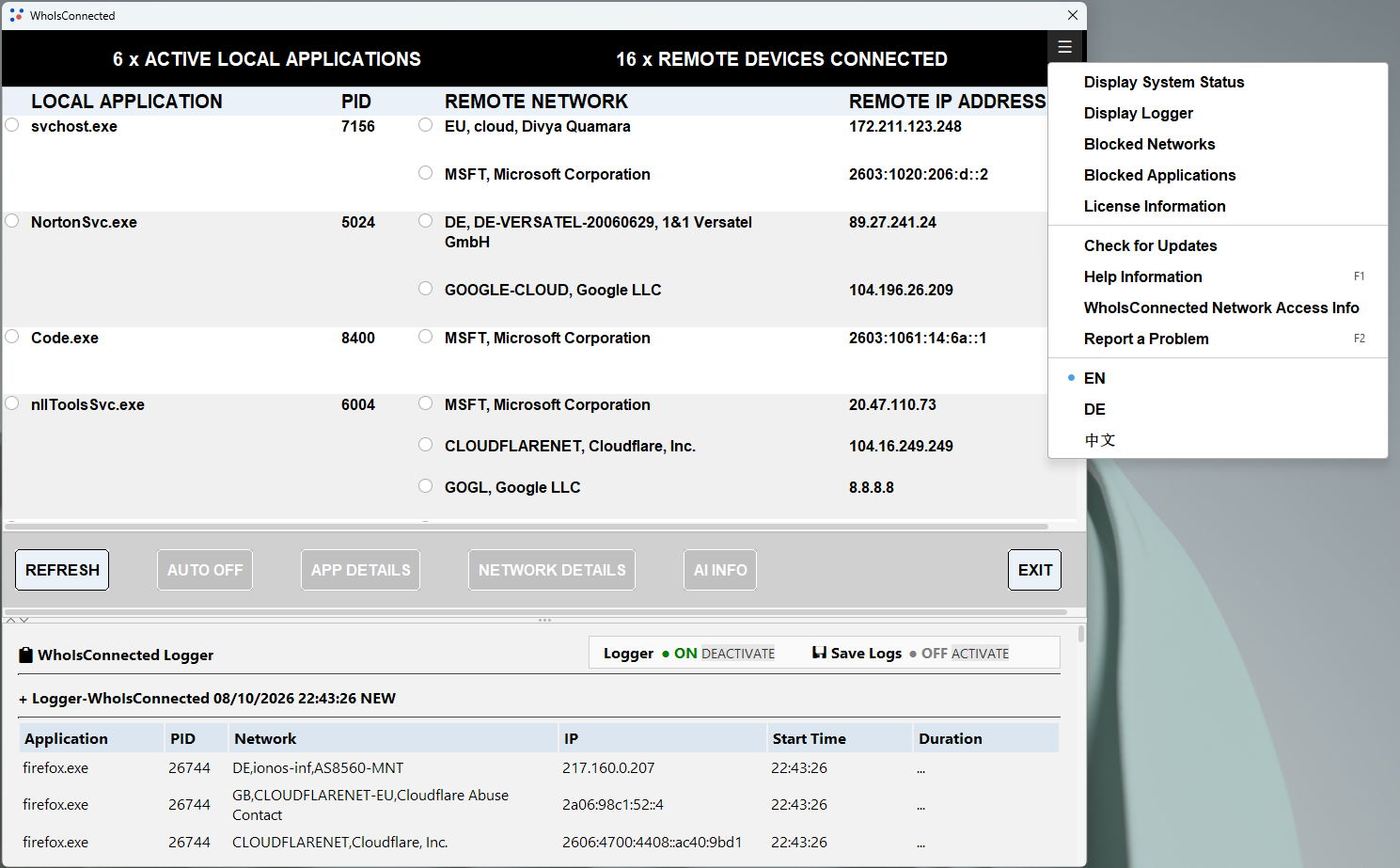1400x868 pixels.
Task: Select radio for GOOGLE-CLOUD, Google LLC network
Action: pyautogui.click(x=426, y=289)
